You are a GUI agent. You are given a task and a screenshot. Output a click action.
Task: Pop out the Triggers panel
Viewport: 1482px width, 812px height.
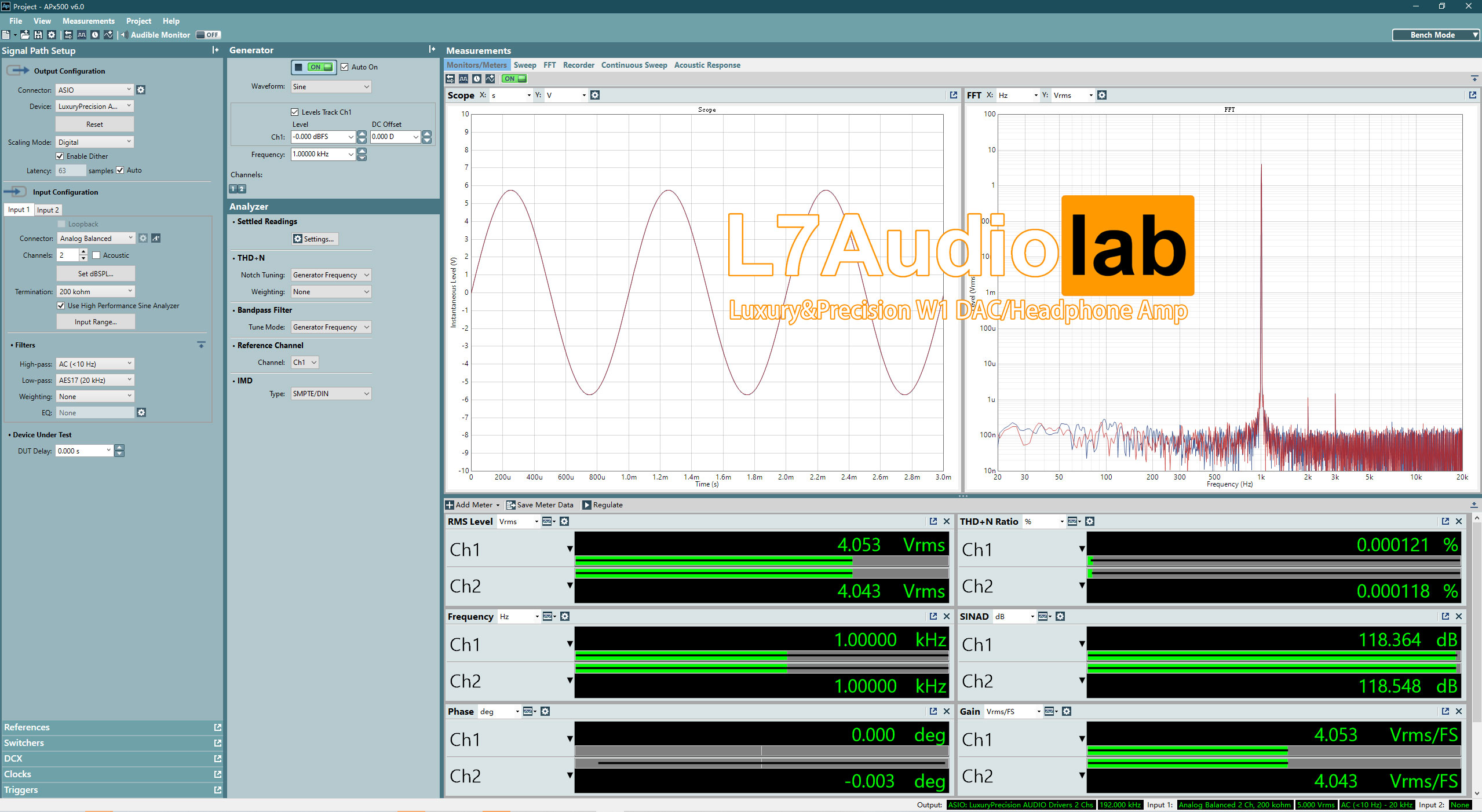click(x=218, y=790)
